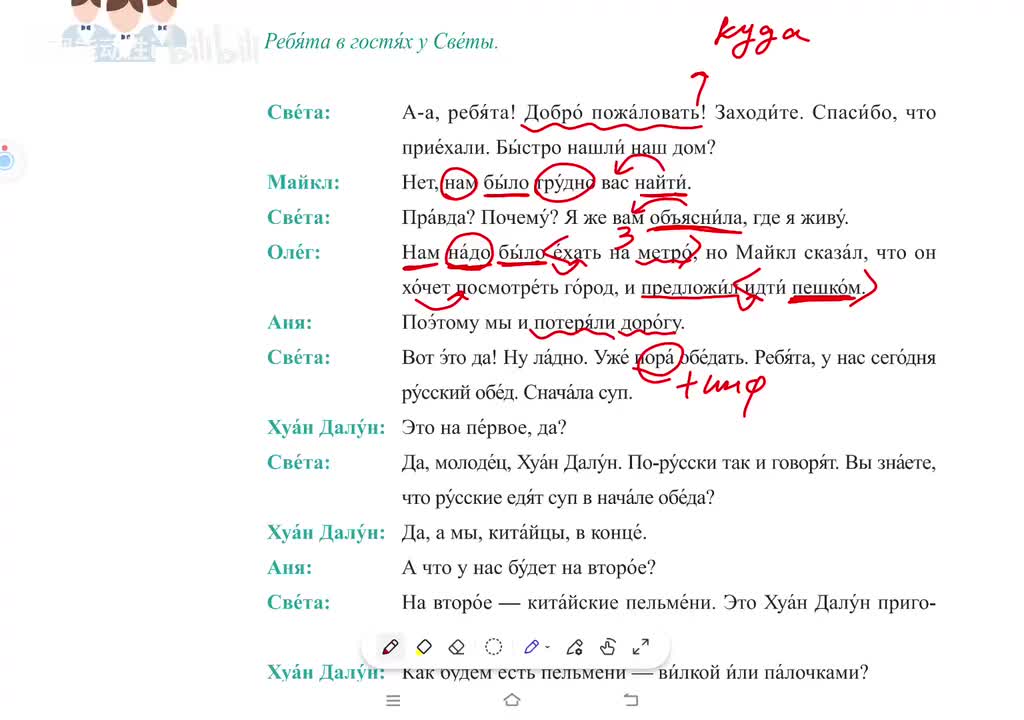Select the red pen tool
This screenshot has width=1024, height=720.
tap(390, 647)
